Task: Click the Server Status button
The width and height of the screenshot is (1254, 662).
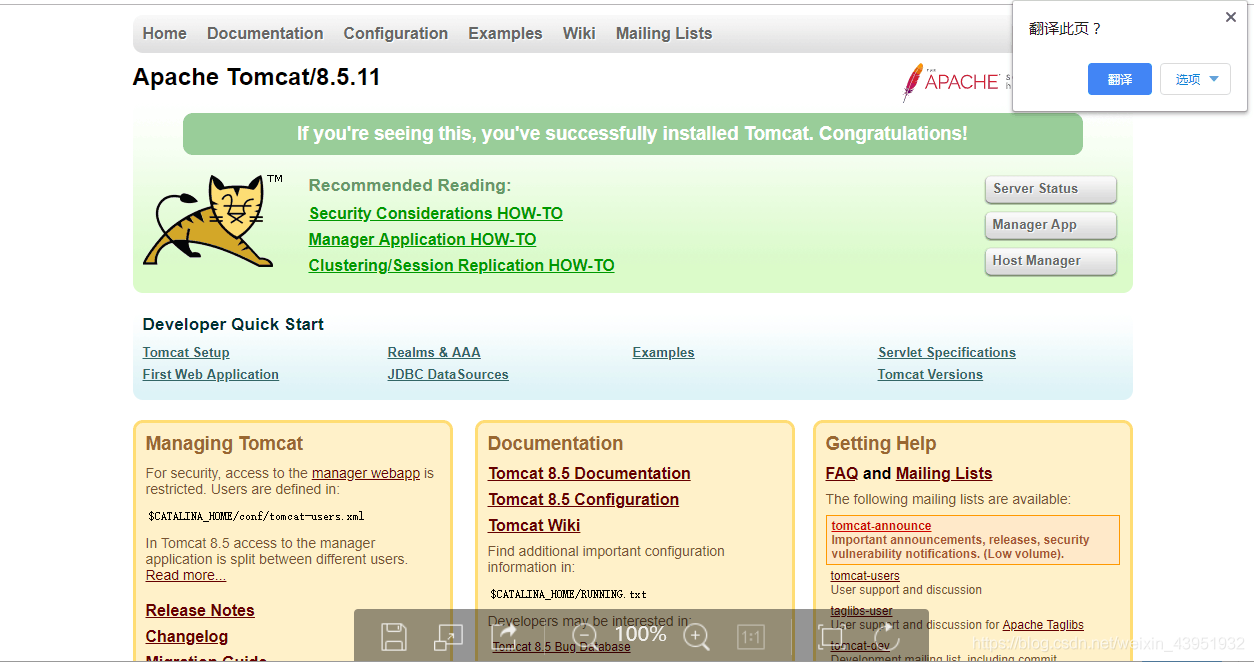Action: 1050,189
